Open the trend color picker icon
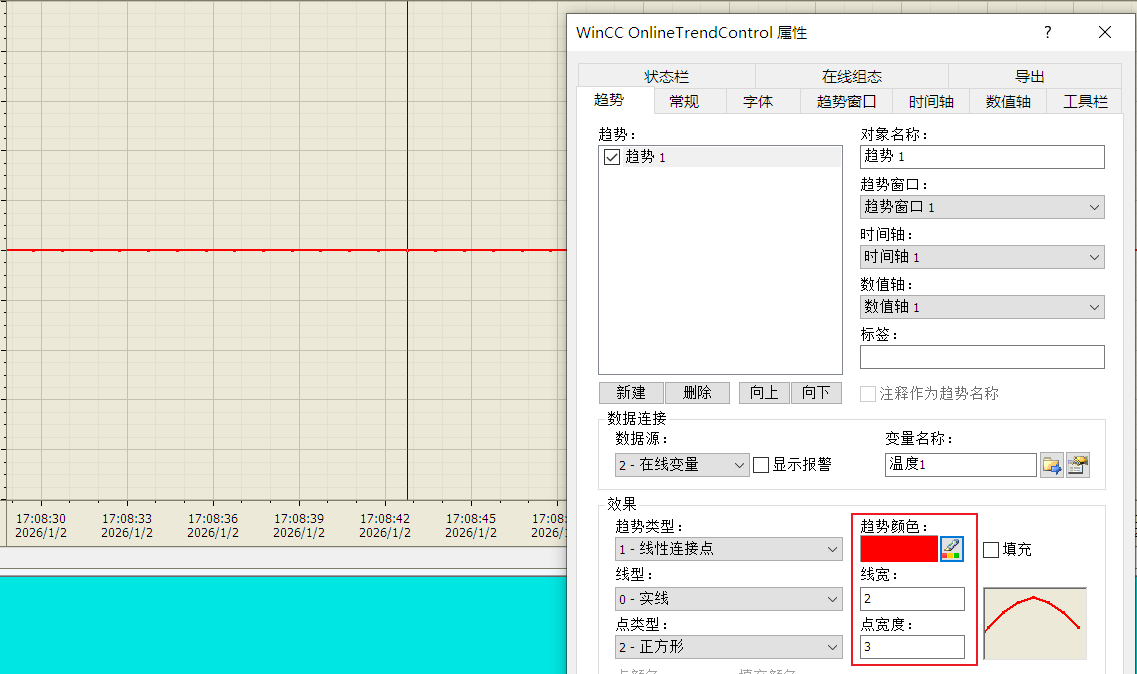Image resolution: width=1137 pixels, height=674 pixels. click(x=951, y=548)
